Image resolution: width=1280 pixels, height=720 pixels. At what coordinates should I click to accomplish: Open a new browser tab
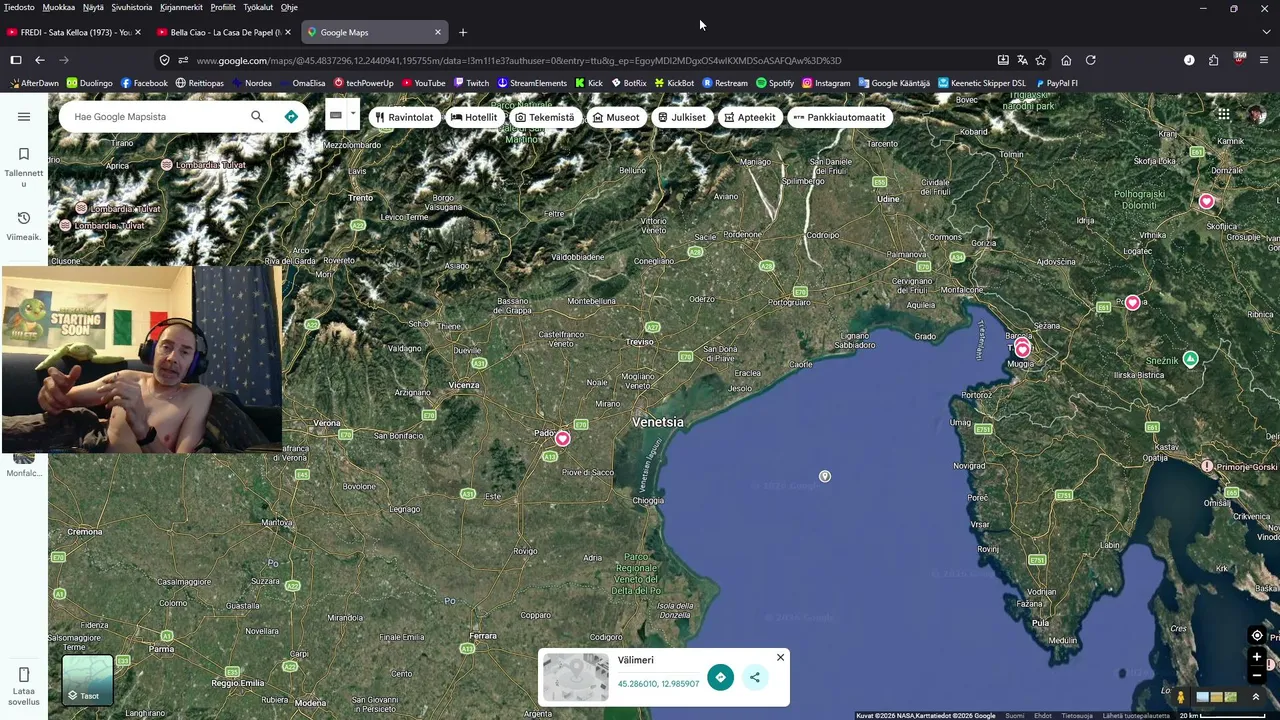[462, 32]
